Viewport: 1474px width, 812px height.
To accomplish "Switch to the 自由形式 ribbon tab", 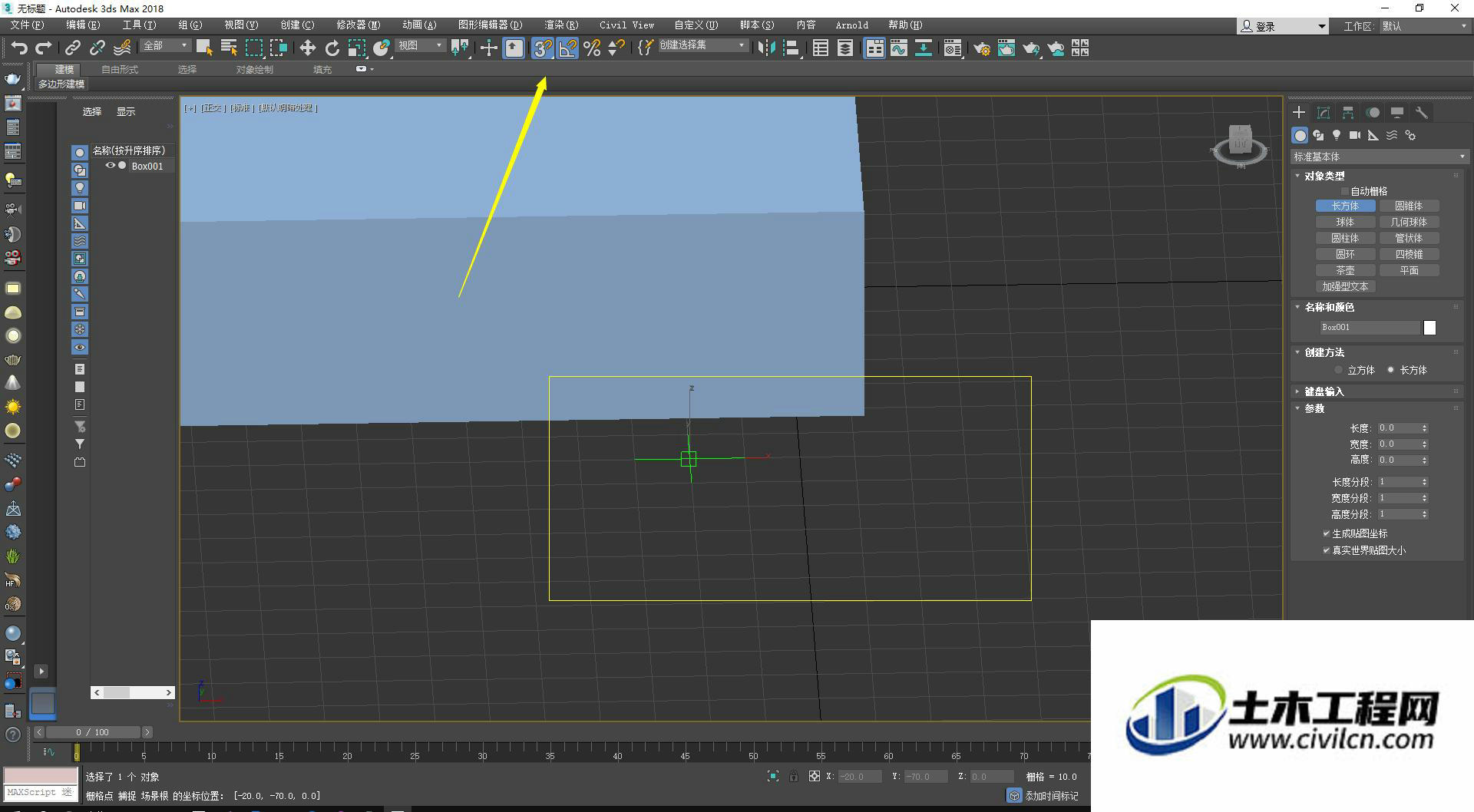I will pyautogui.click(x=120, y=70).
